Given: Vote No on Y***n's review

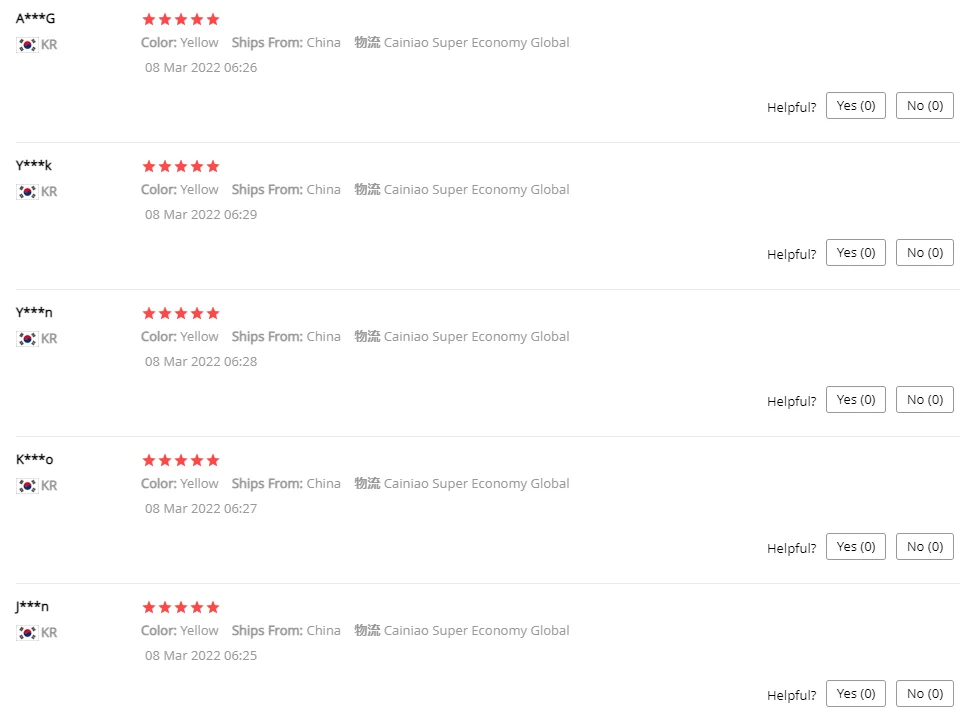Looking at the screenshot, I should [x=925, y=400].
